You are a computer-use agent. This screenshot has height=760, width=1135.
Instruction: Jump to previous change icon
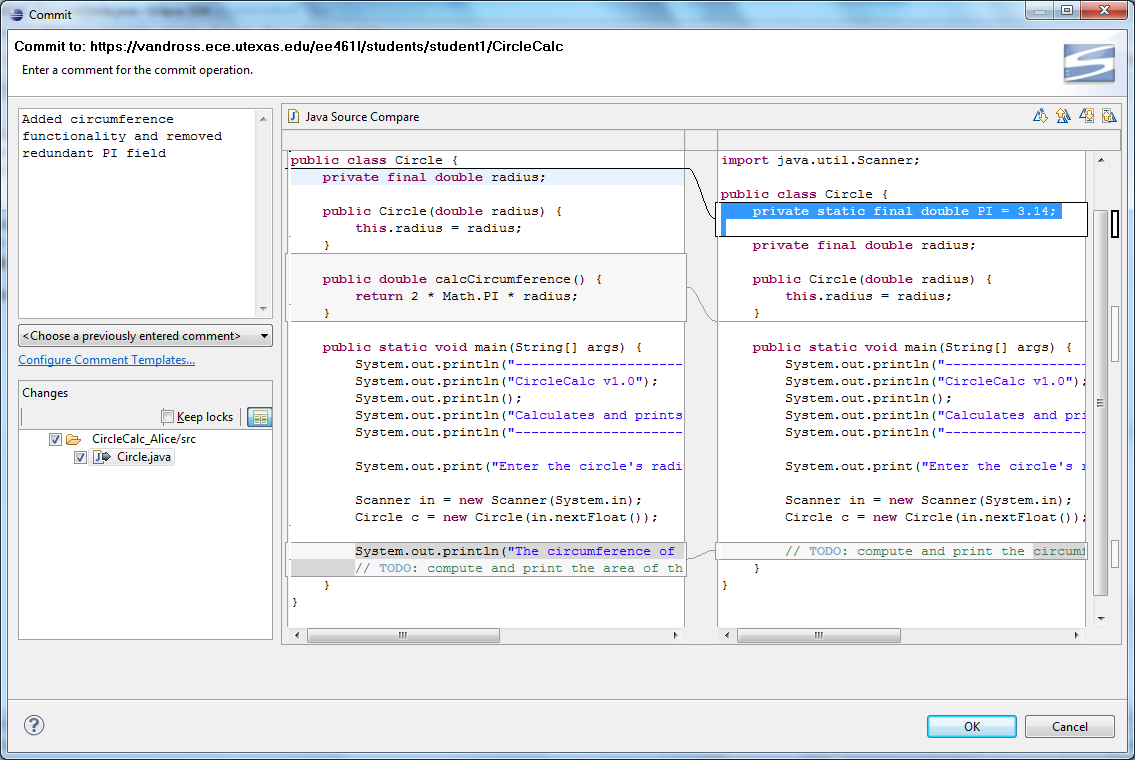(x=1108, y=116)
